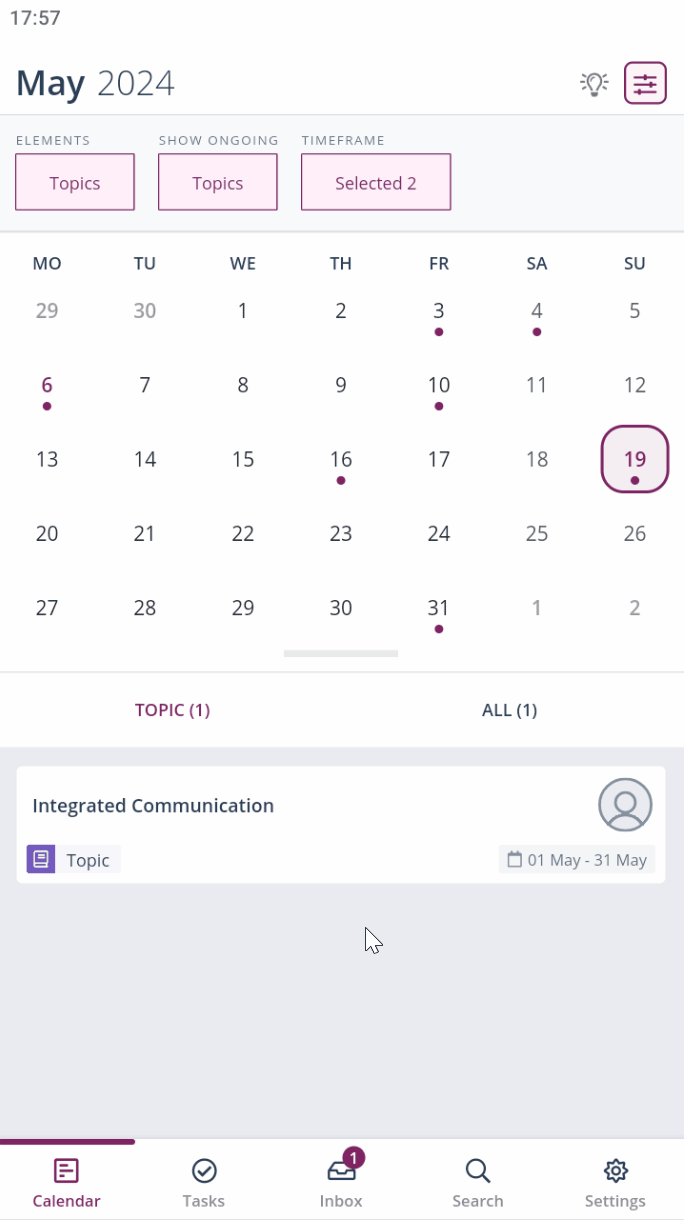Viewport: 684px width, 1220px height.
Task: Click the lightbulb tips icon
Action: coord(594,84)
